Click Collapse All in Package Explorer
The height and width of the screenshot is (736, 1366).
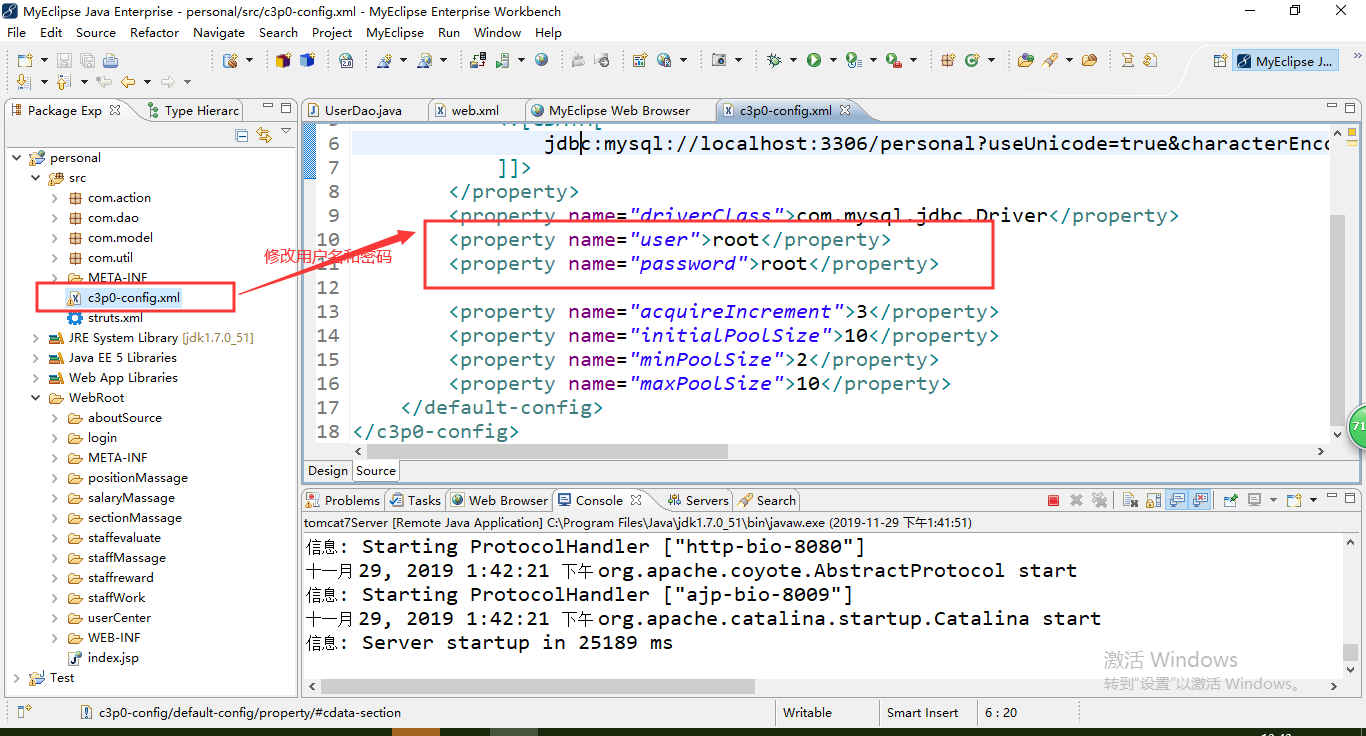(x=241, y=135)
